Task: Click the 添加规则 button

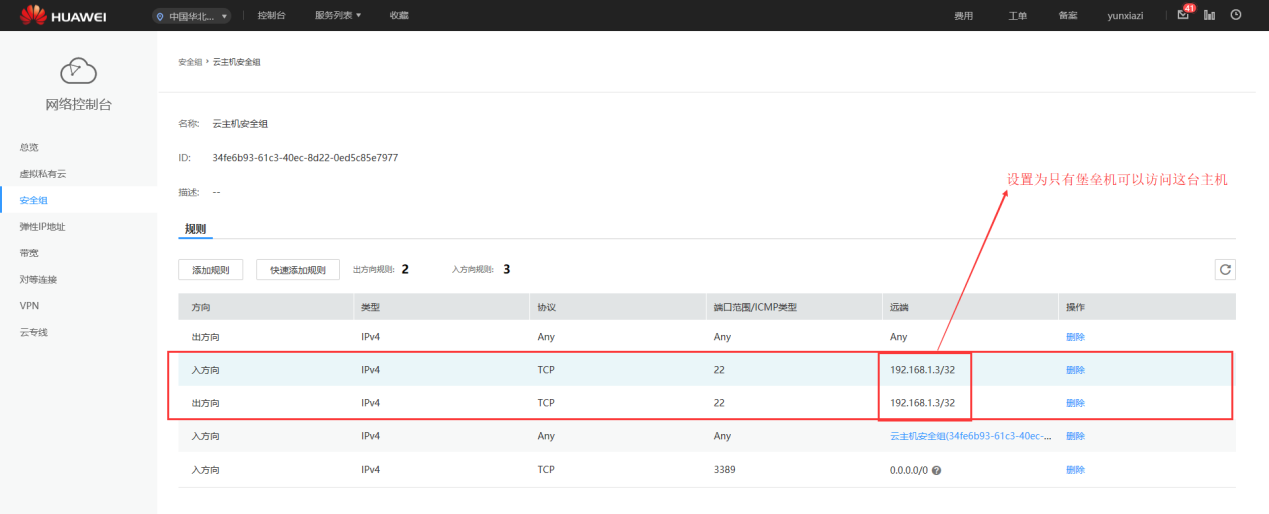Action: [210, 270]
